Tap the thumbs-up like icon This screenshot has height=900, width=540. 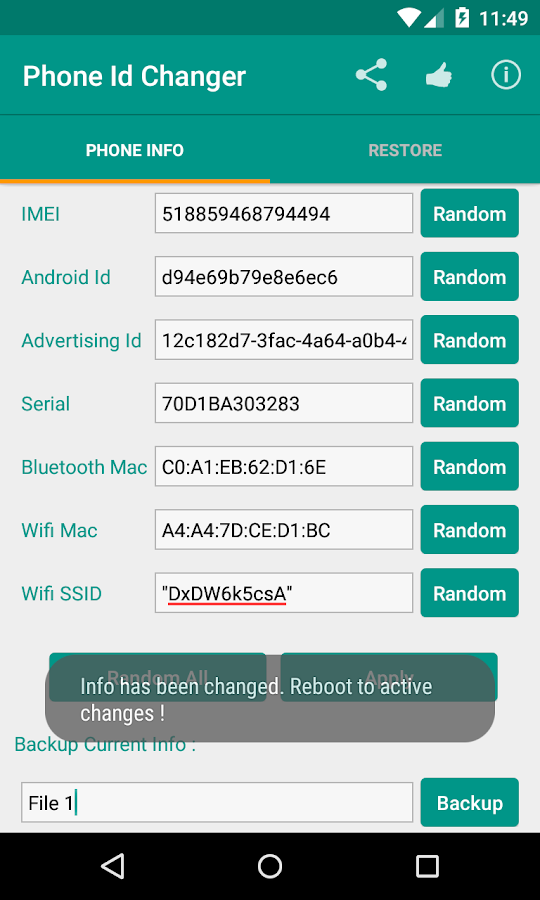click(438, 75)
